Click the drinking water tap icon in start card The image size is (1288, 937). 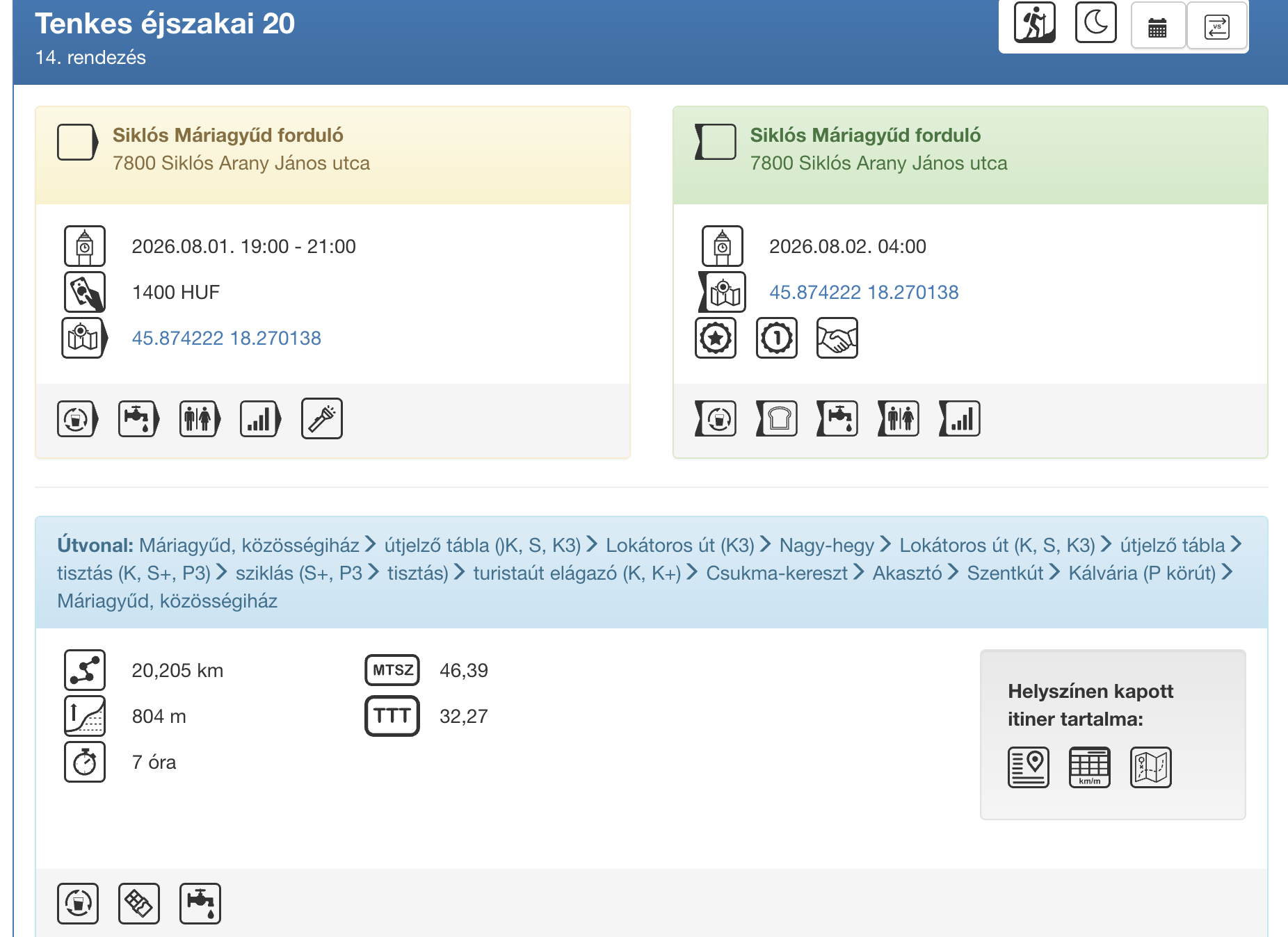tap(138, 418)
